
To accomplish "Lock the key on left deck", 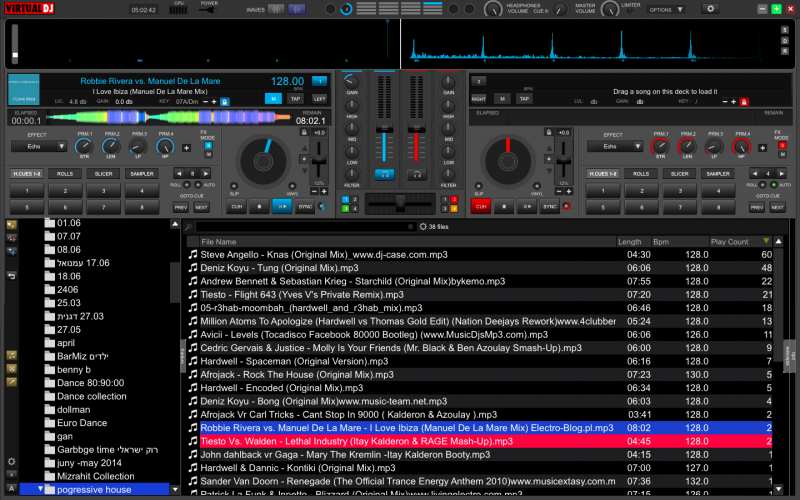I will coord(224,102).
